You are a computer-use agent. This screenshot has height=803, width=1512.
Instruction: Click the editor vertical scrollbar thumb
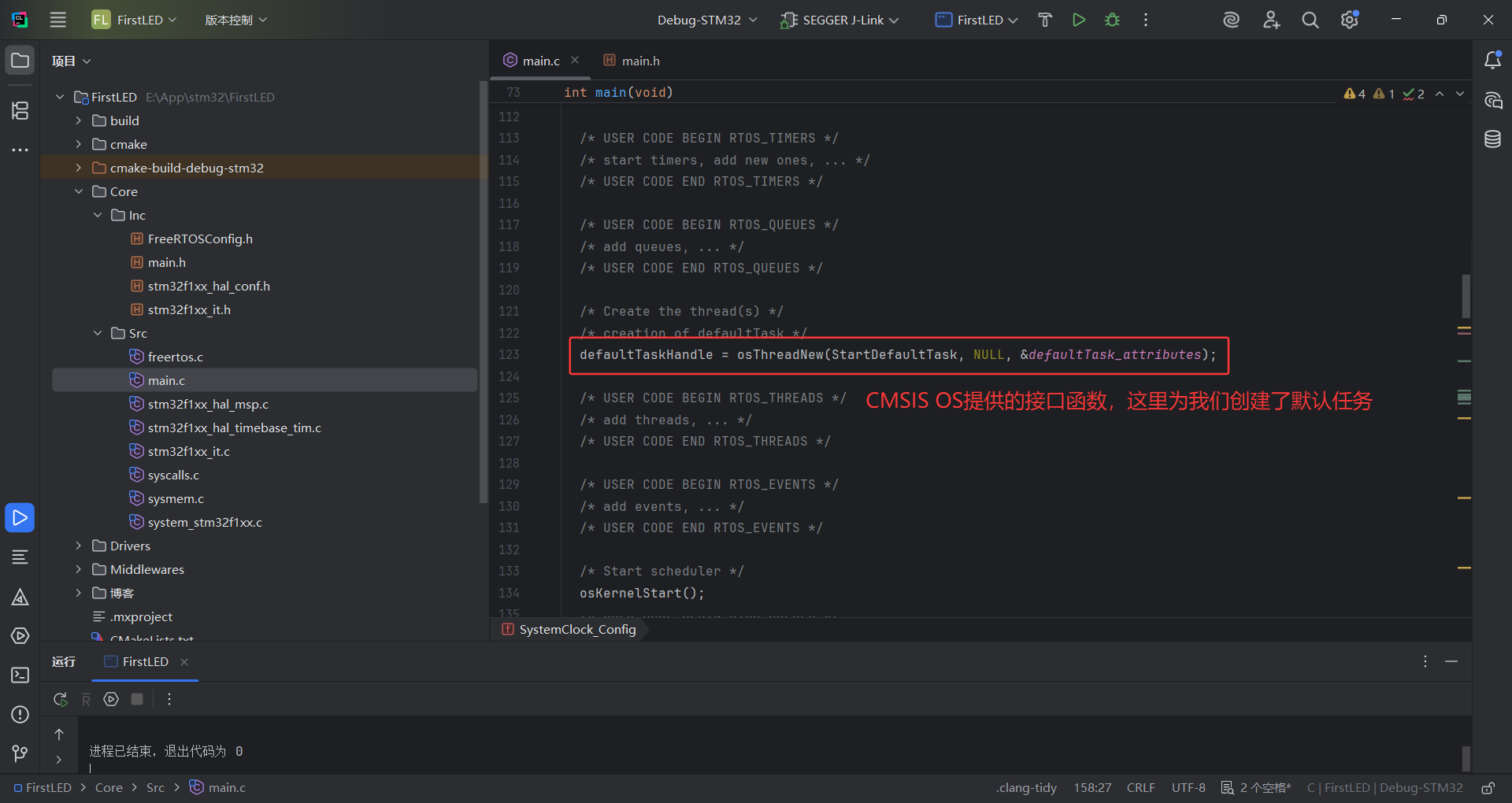(x=1466, y=295)
